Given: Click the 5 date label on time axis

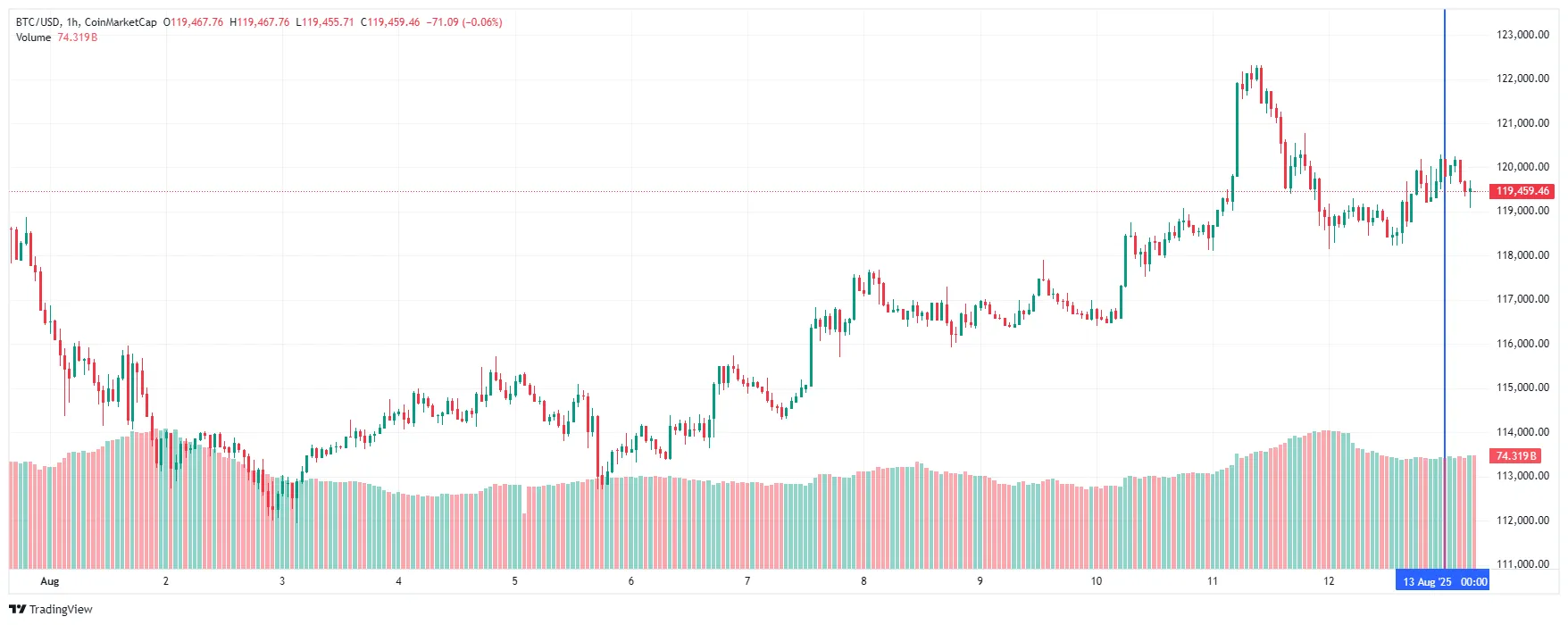Looking at the screenshot, I should (x=514, y=581).
